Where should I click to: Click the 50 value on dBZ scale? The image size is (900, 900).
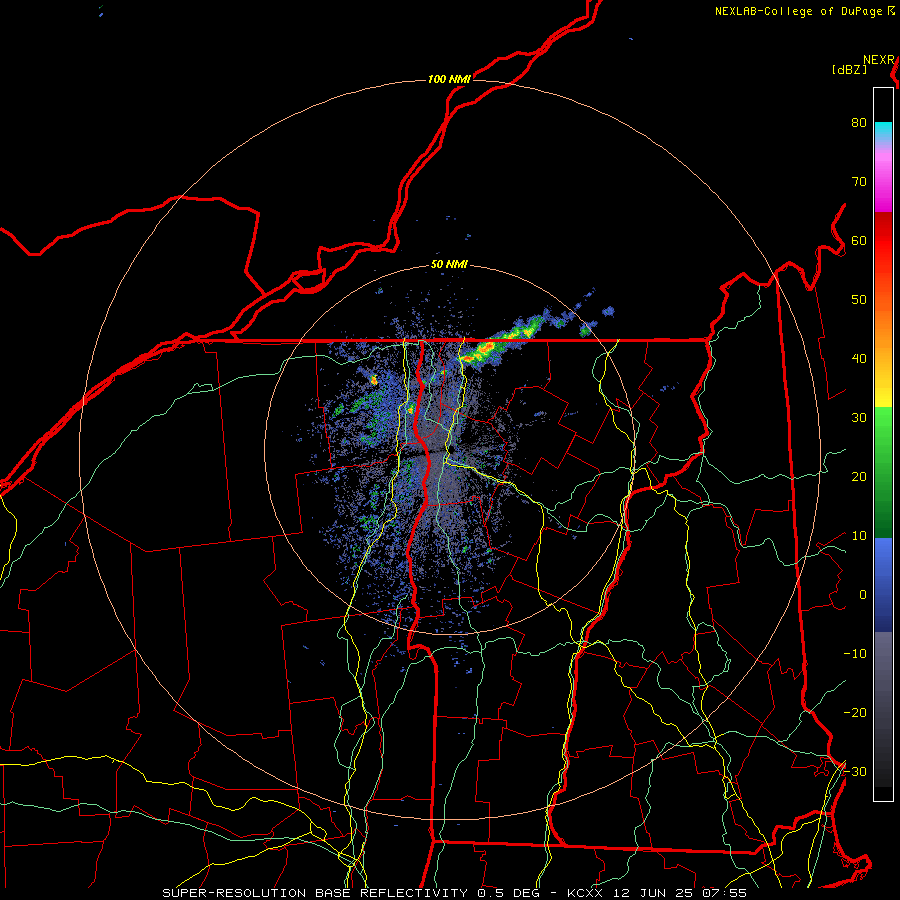(x=859, y=300)
